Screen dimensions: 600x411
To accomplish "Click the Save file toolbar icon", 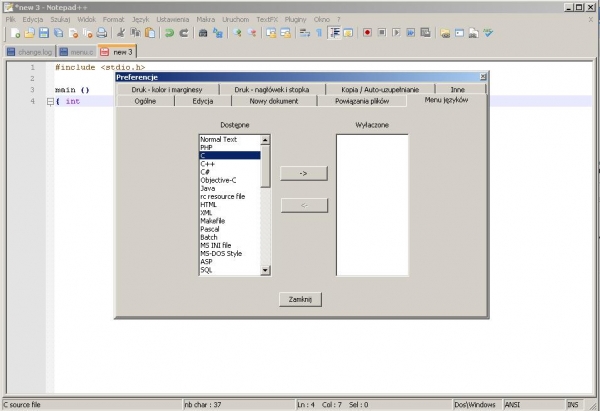I will tap(44, 33).
